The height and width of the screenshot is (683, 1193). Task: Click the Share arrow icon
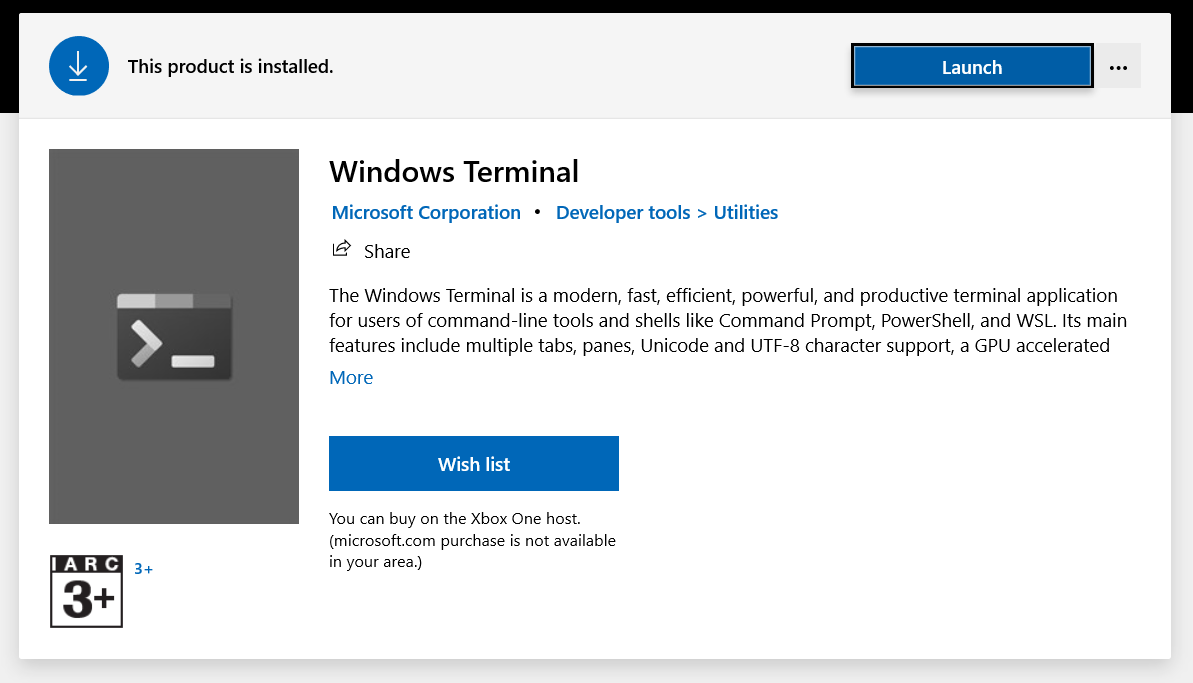pos(342,249)
